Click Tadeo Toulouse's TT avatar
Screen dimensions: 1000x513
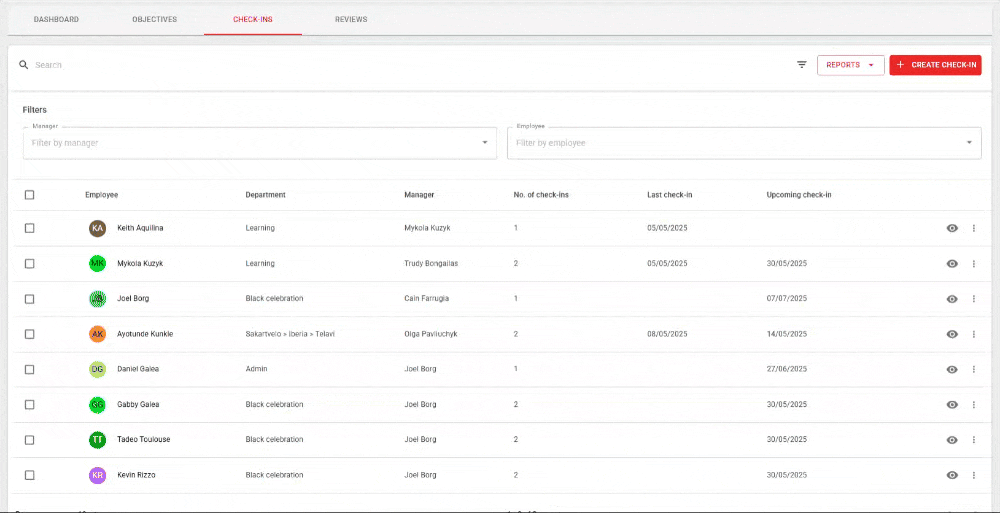tap(97, 440)
